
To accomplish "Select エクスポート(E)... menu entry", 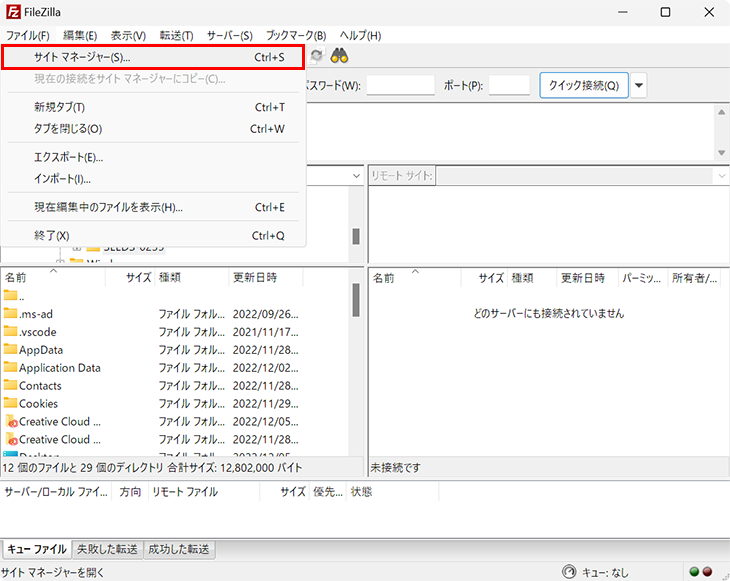I will coord(153,157).
